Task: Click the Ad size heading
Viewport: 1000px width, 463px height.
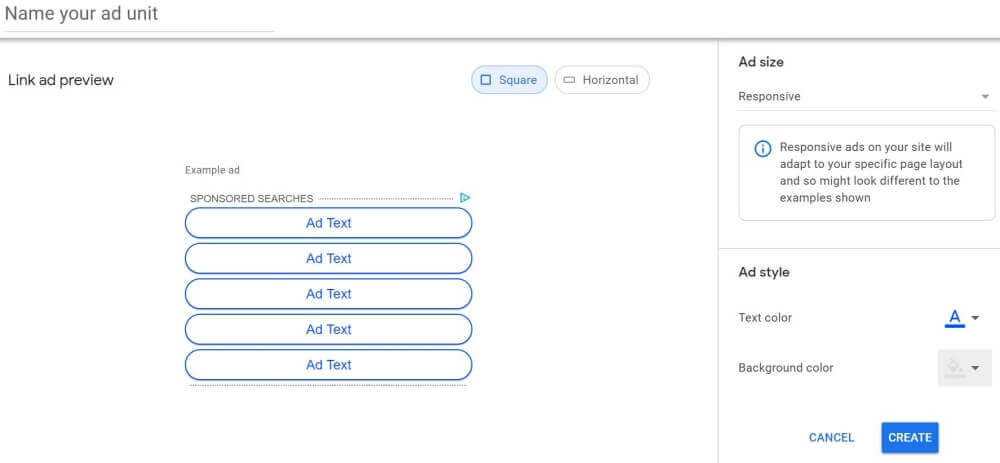Action: click(761, 62)
